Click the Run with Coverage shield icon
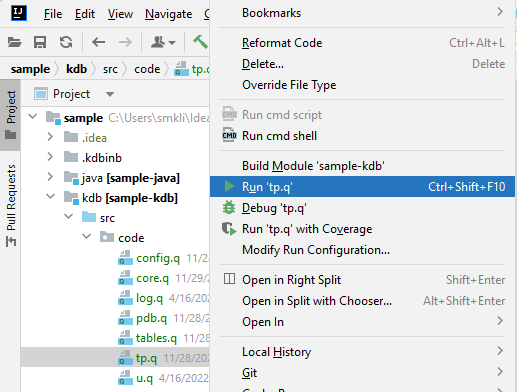This screenshot has width=517, height=392. point(229,229)
